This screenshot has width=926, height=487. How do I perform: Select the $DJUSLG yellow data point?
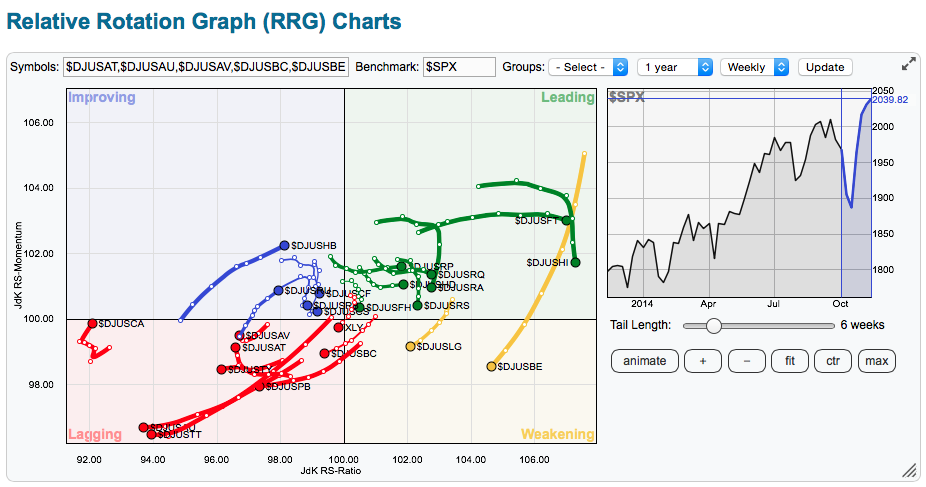(x=410, y=346)
